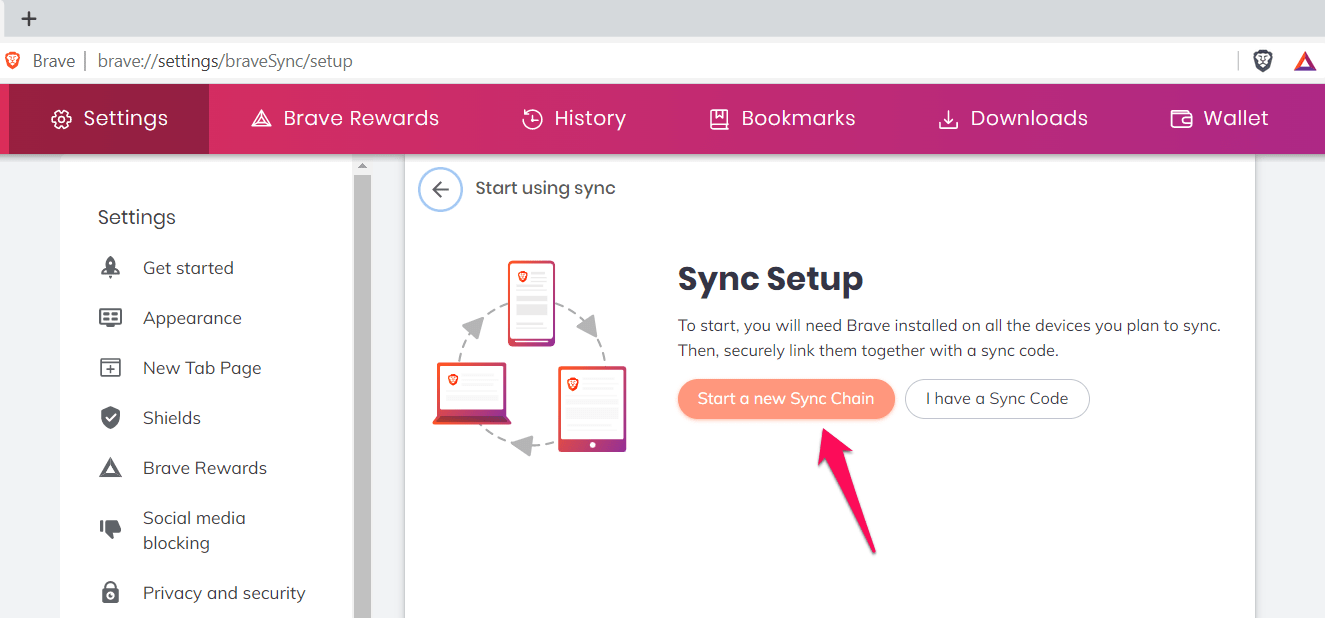Screen dimensions: 1325x618
Task: Click the back arrow beside Start using sync
Action: pos(440,189)
